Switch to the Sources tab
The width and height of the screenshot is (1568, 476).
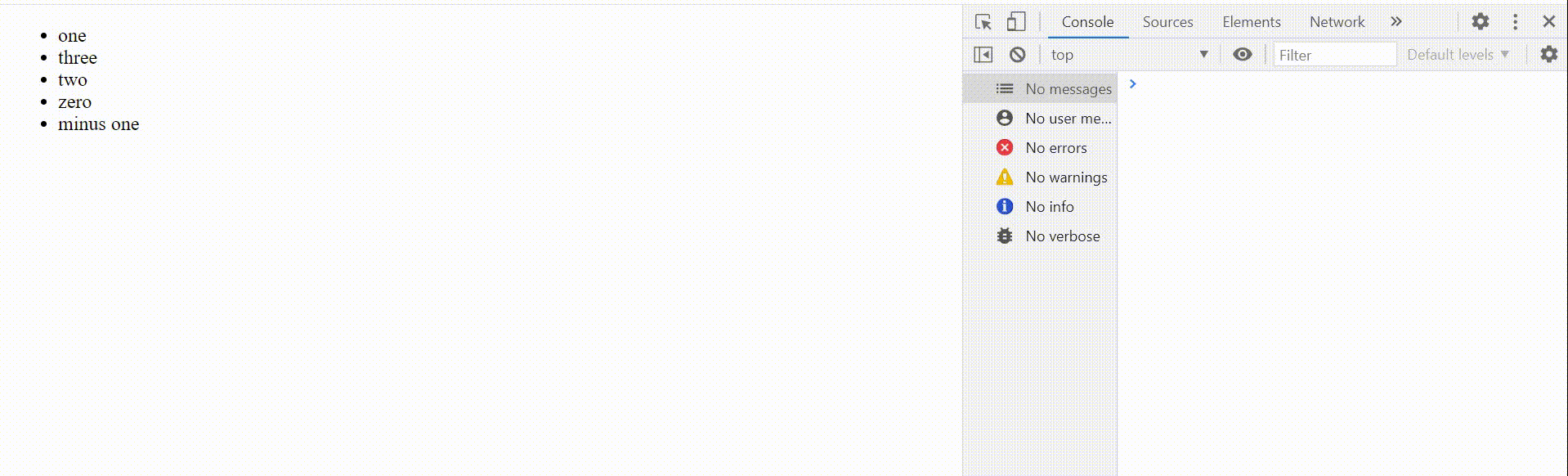click(1167, 22)
